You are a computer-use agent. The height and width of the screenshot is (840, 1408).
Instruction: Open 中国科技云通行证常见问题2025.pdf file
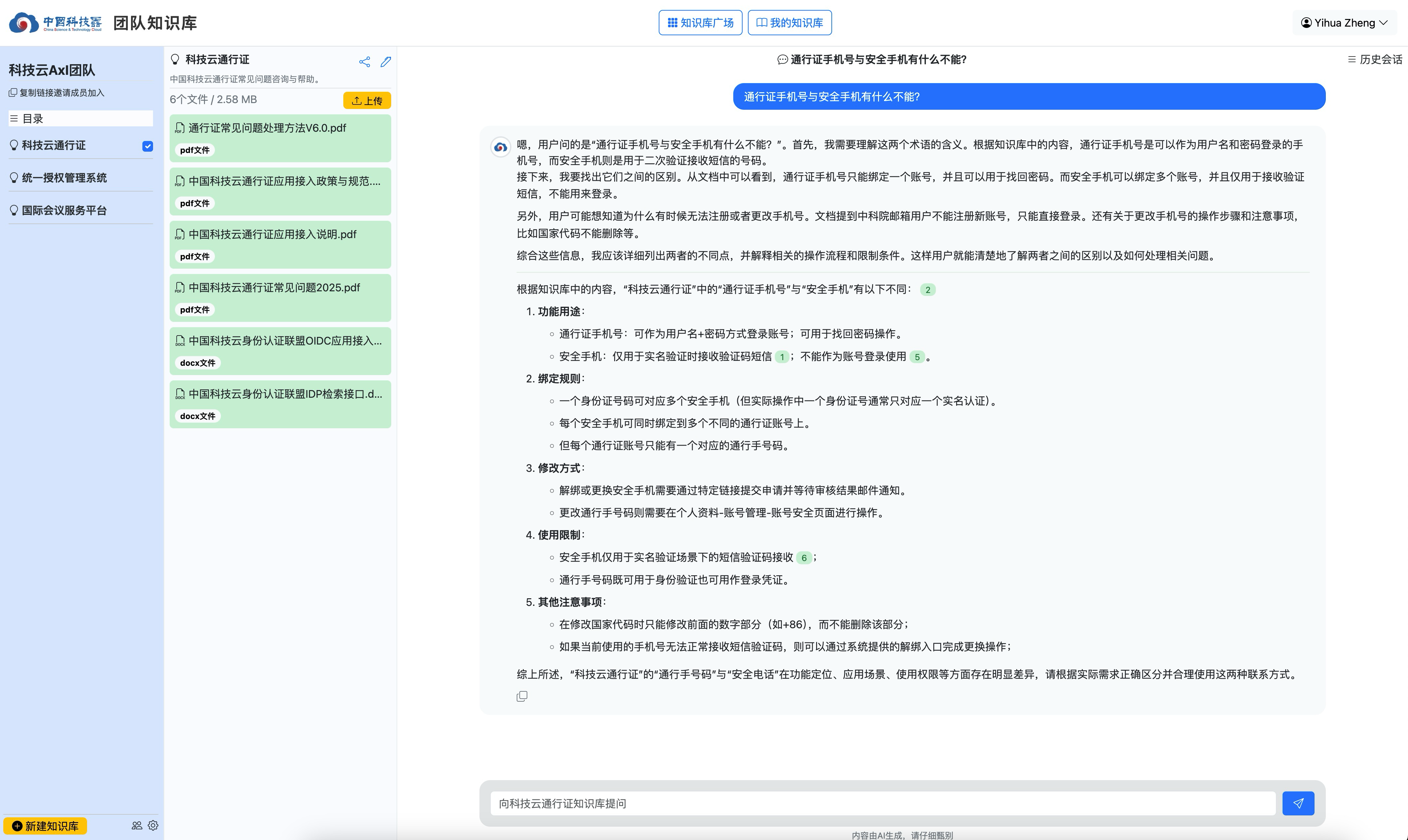280,298
